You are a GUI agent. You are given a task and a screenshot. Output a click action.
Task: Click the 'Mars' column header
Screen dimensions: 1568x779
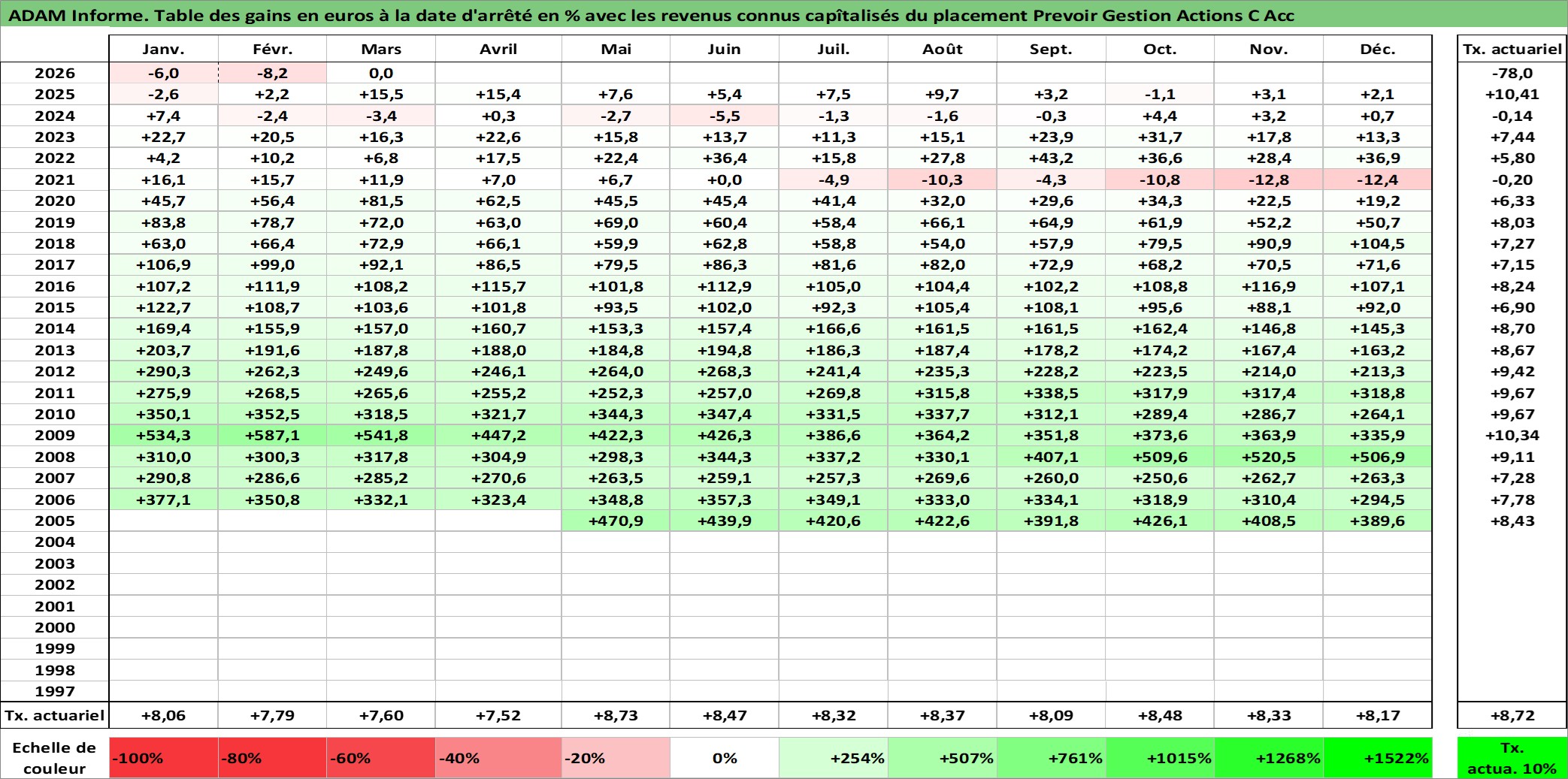pyautogui.click(x=381, y=49)
